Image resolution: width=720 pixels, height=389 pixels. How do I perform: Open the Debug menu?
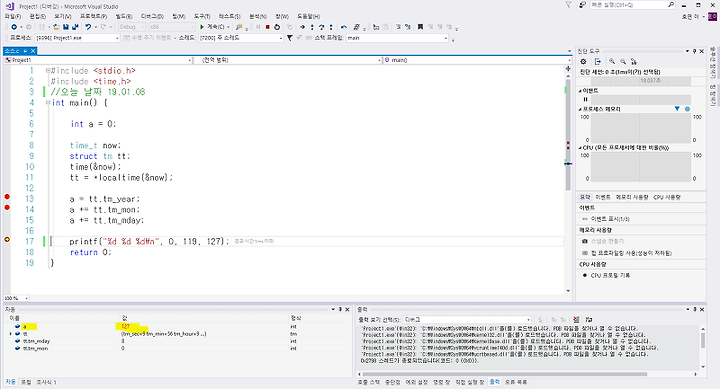coord(152,17)
